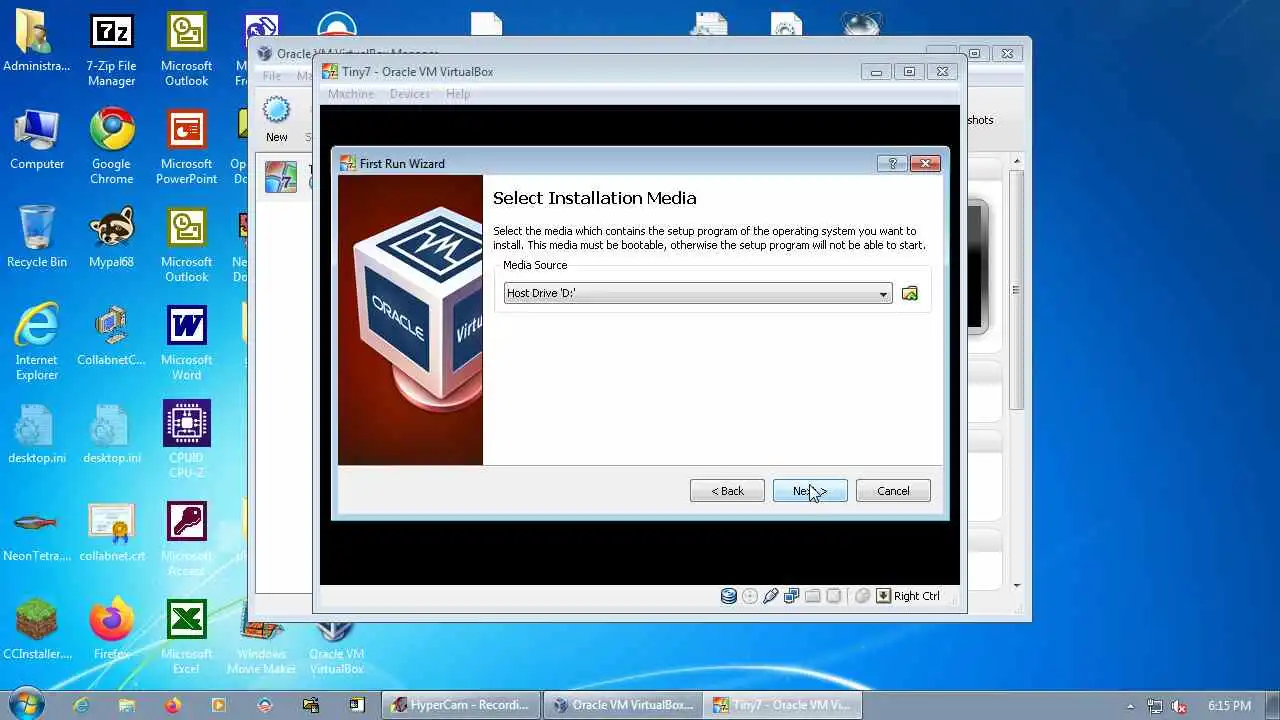Click the keyboard capture arrow icon
The height and width of the screenshot is (720, 1280).
pyautogui.click(x=883, y=596)
